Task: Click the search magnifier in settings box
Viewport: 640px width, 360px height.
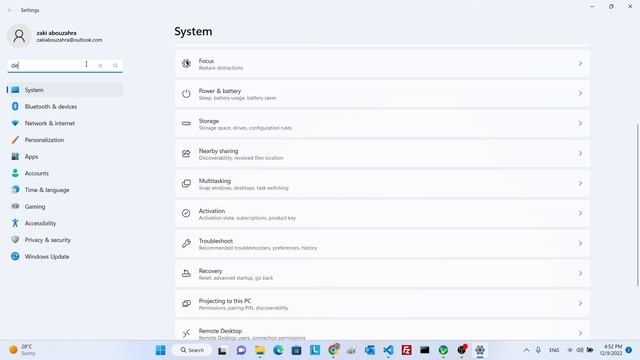Action: pyautogui.click(x=115, y=65)
